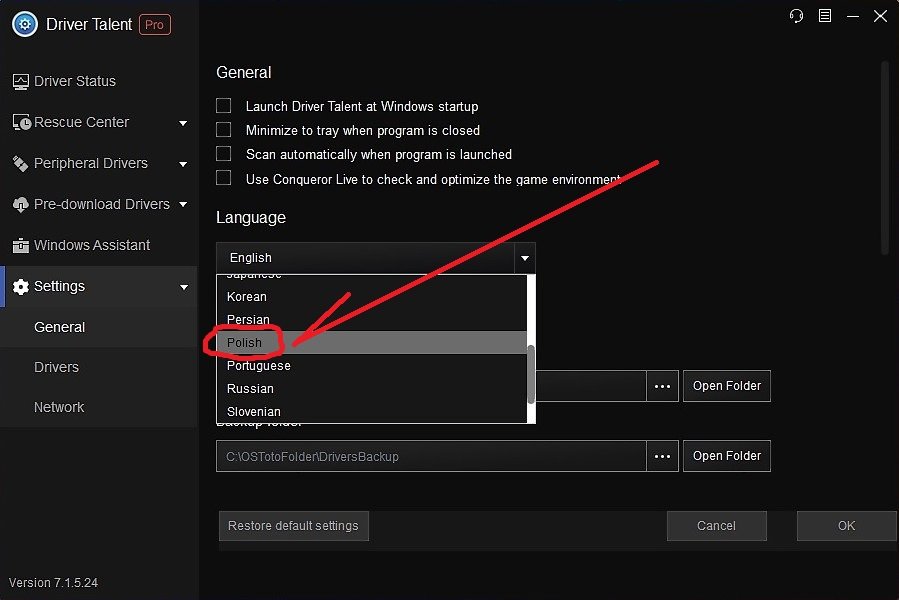Click the Settings gear icon
899x600 pixels.
[21, 287]
